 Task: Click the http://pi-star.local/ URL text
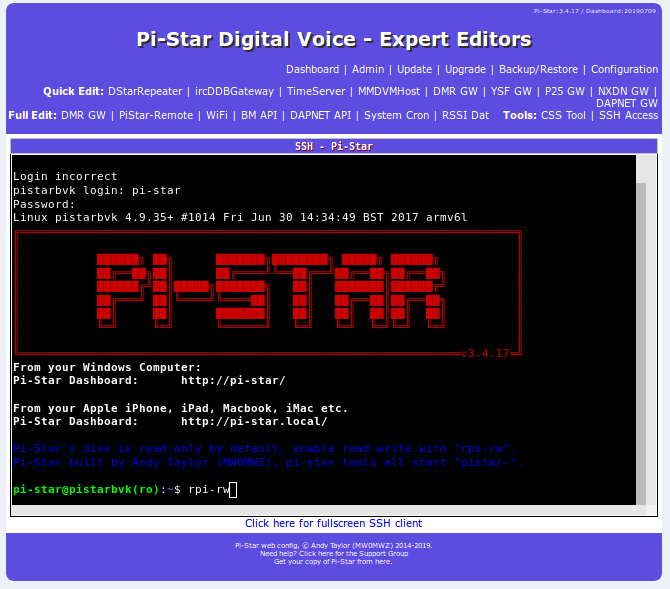click(x=254, y=421)
